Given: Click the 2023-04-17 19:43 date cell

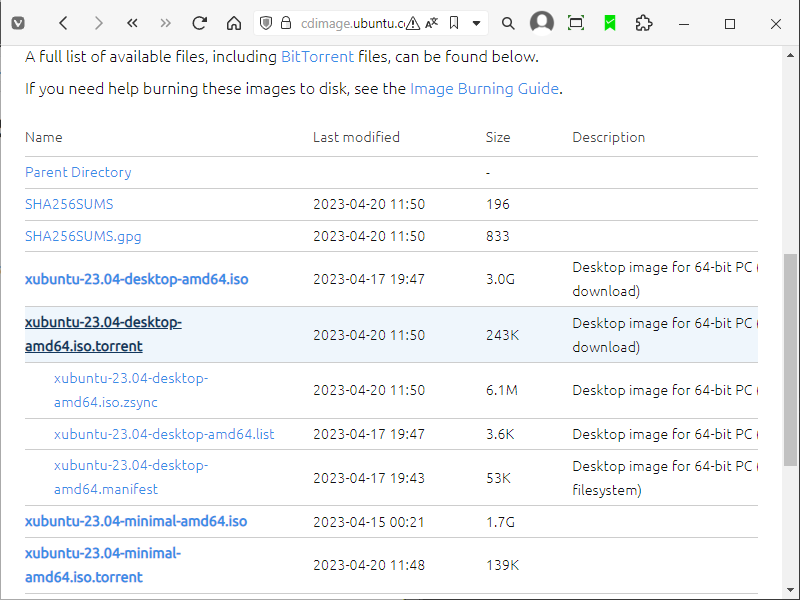Looking at the screenshot, I should tap(369, 478).
